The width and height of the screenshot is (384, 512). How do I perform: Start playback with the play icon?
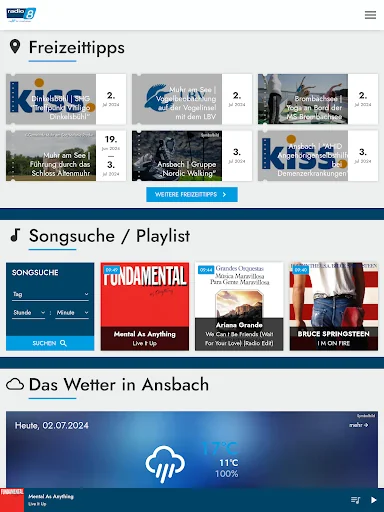point(374,500)
